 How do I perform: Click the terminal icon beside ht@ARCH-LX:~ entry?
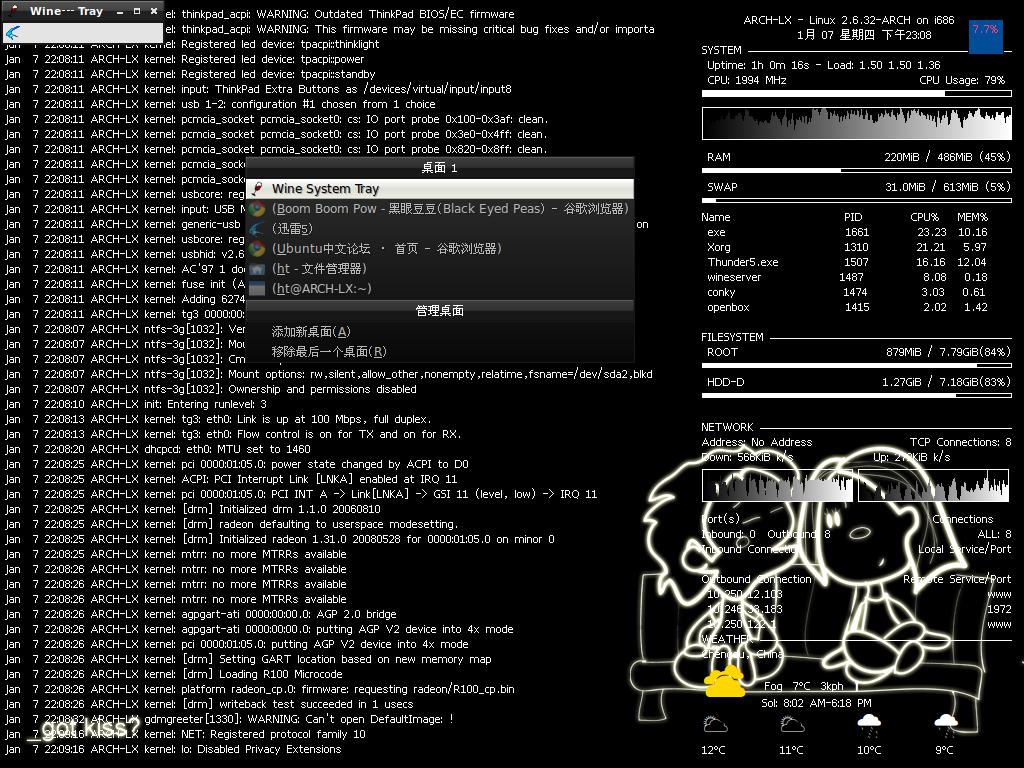pyautogui.click(x=257, y=289)
